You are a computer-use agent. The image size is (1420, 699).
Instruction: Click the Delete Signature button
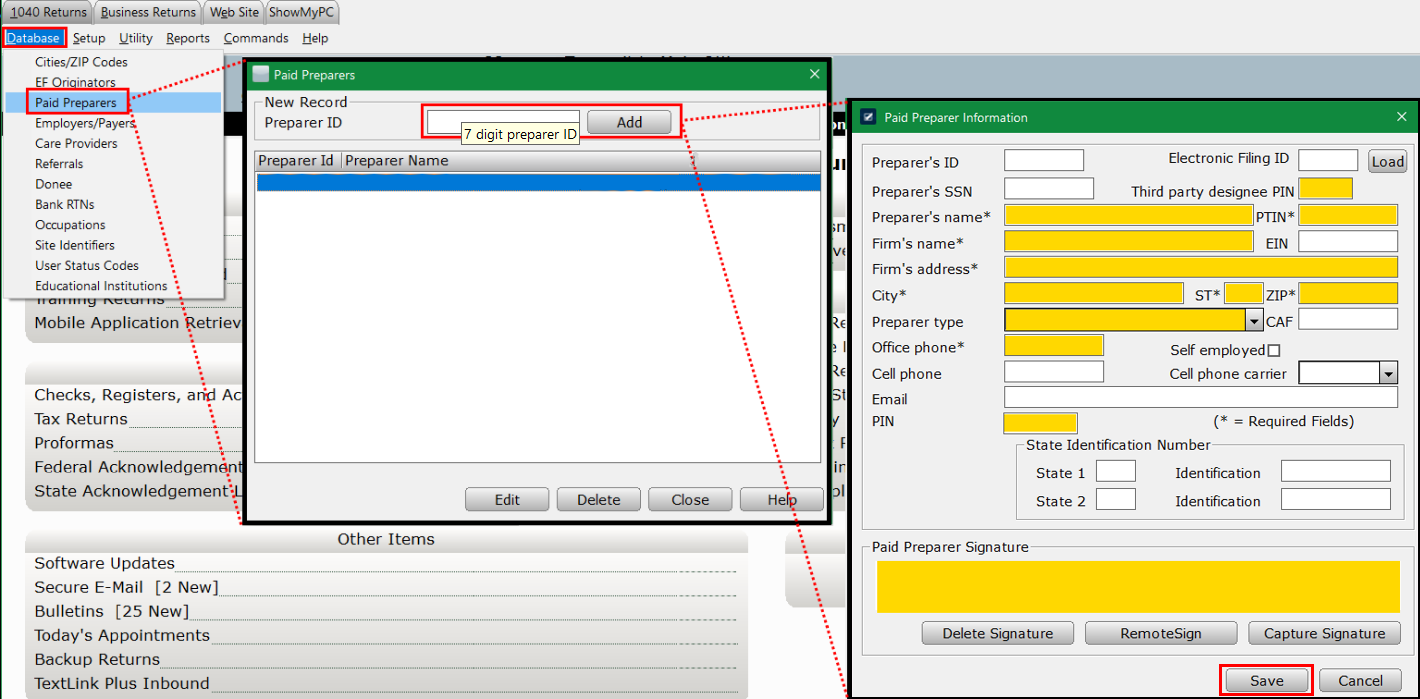[x=997, y=633]
